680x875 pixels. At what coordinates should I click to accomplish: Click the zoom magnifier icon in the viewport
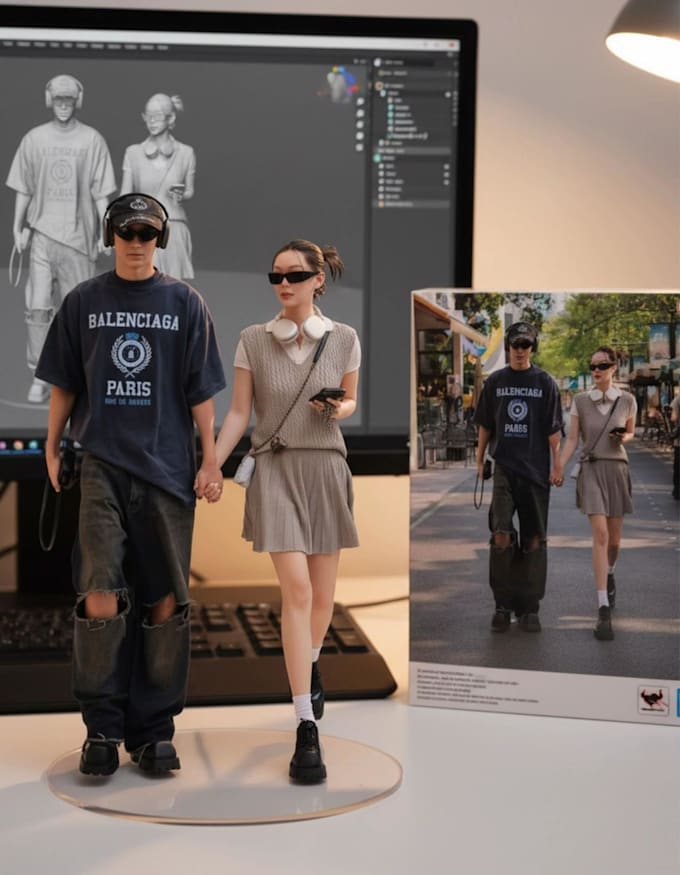click(360, 103)
